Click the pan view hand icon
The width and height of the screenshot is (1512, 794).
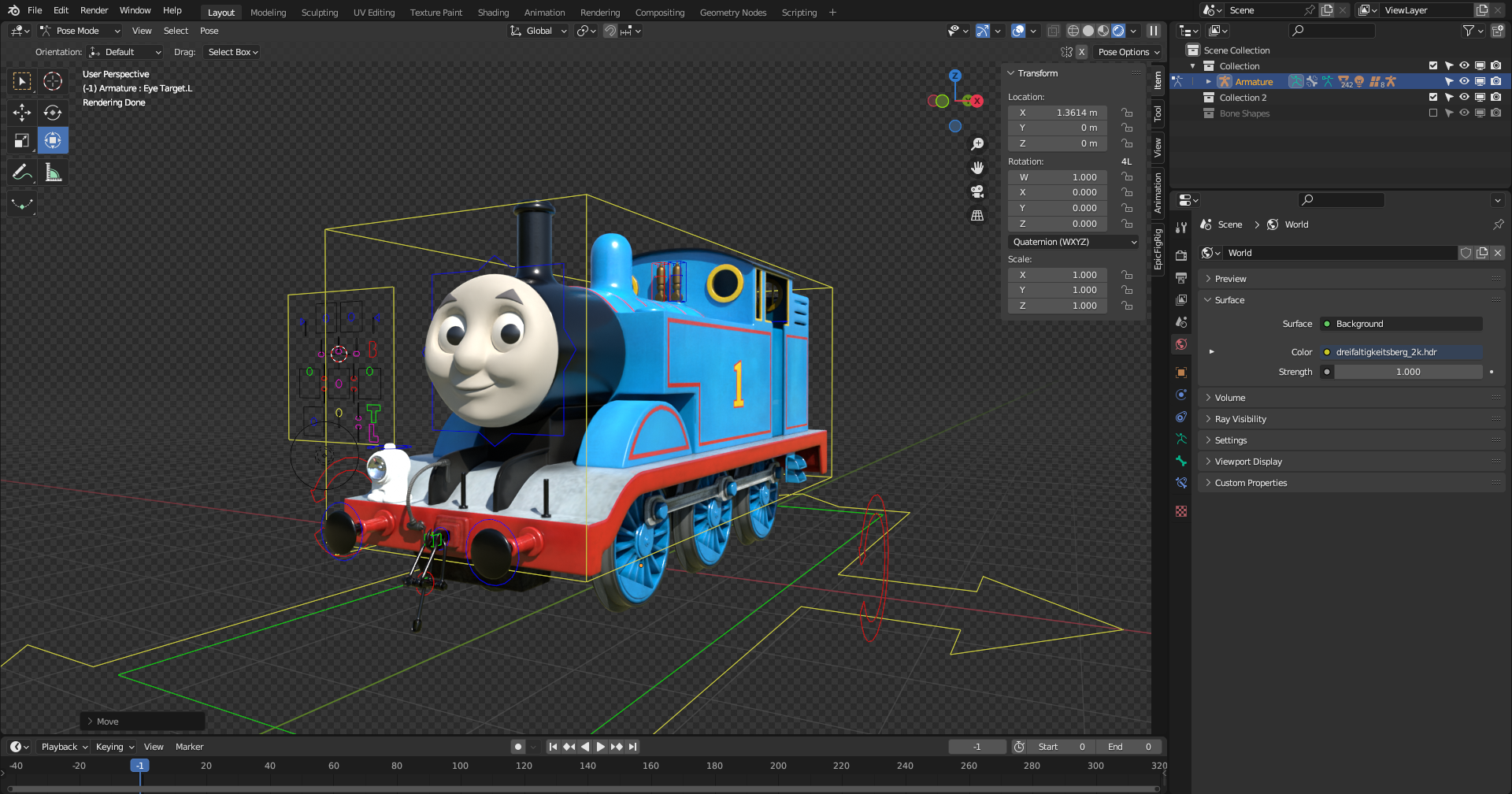tap(977, 168)
